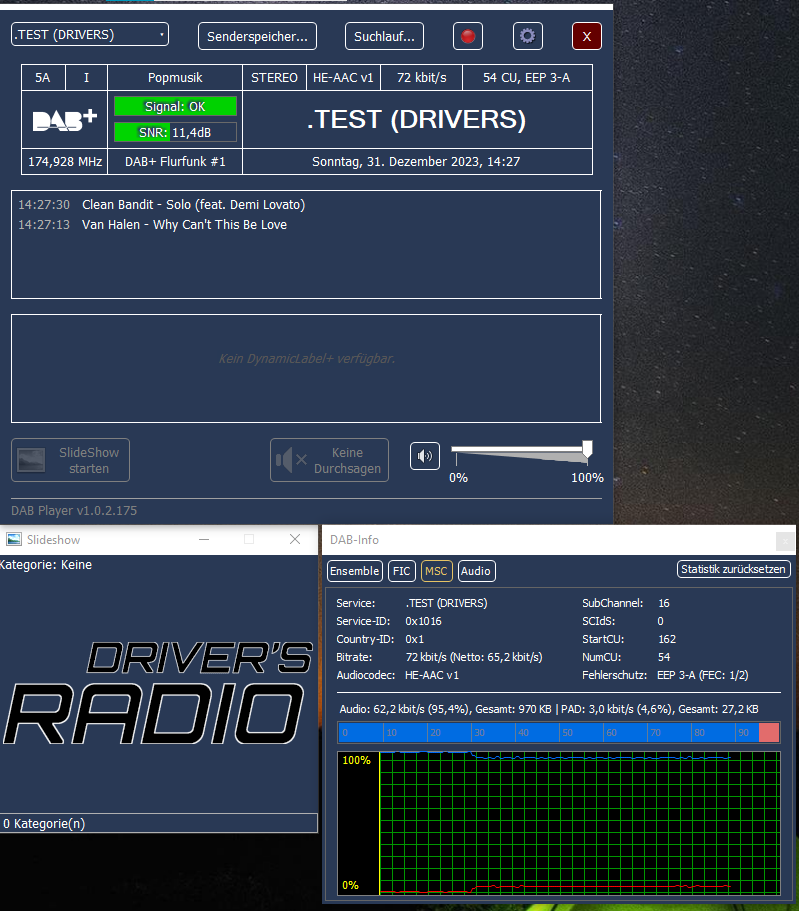Switch to the Audio tab
This screenshot has width=799, height=911.
point(476,571)
